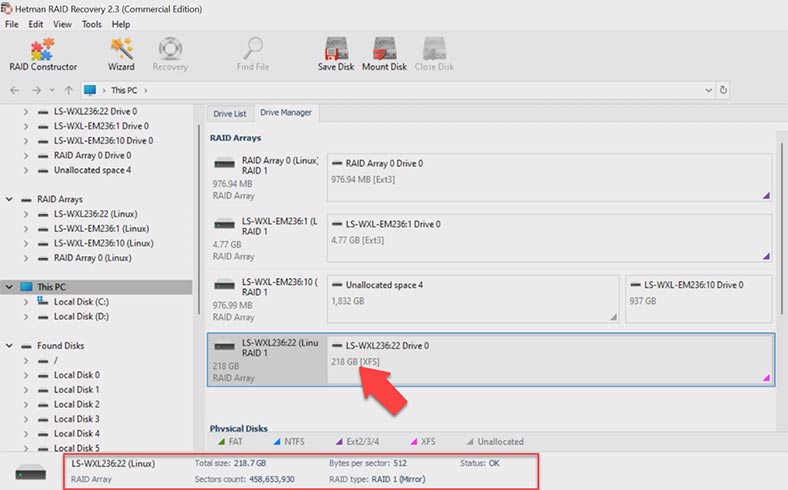Go forward with the navigation arrow
788x490 pixels.
(36, 90)
